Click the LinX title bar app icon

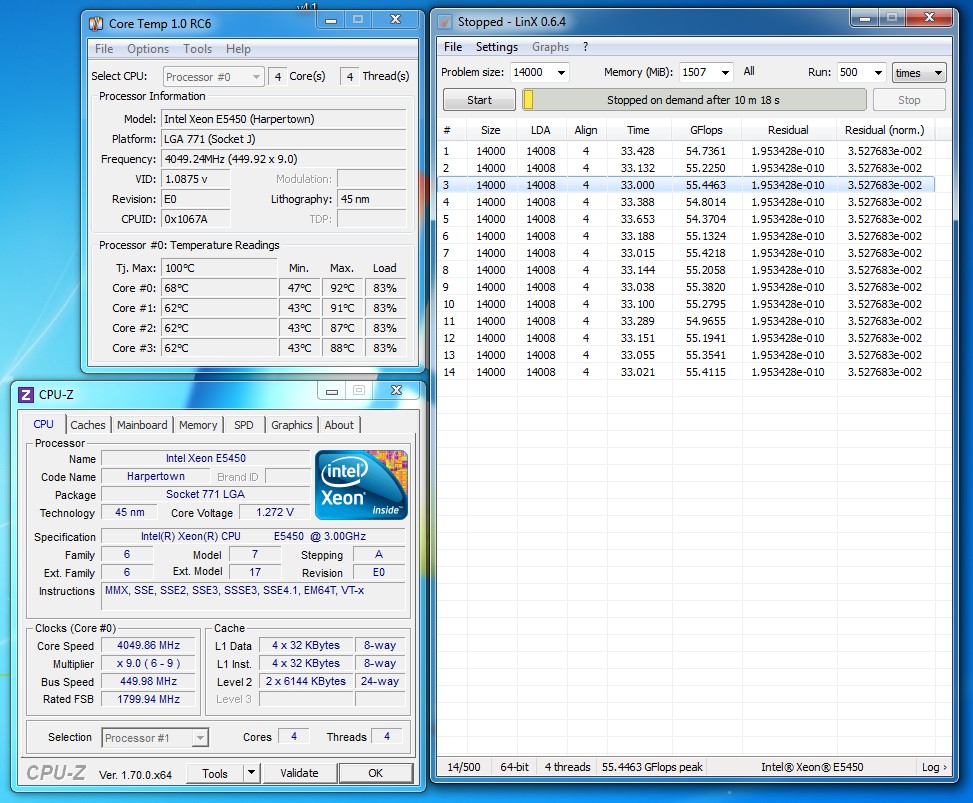(445, 22)
